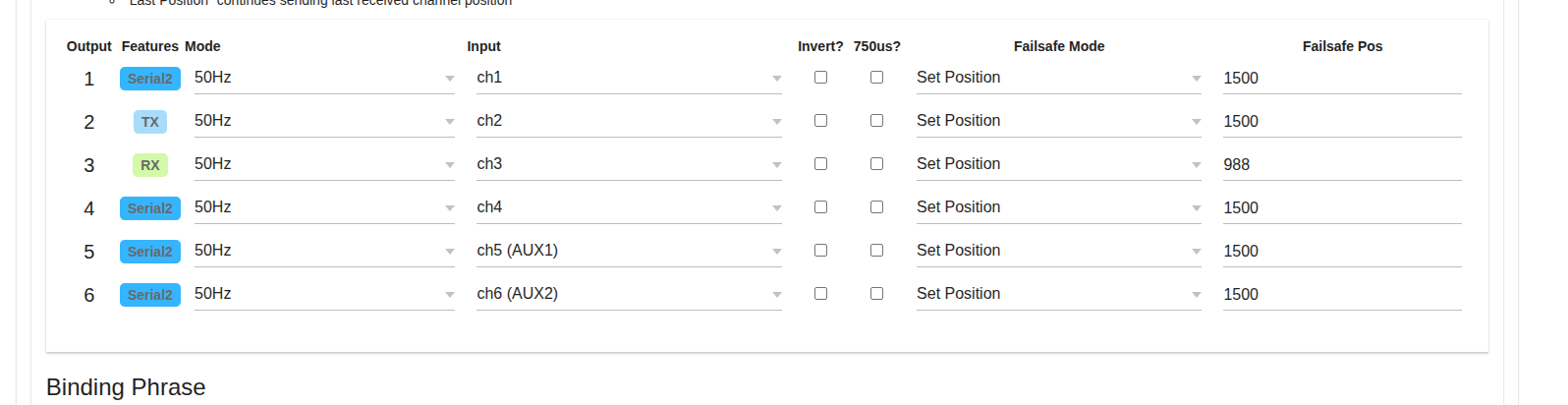Expand the ch3 Input dropdown
The width and height of the screenshot is (1568, 405).
[x=629, y=164]
